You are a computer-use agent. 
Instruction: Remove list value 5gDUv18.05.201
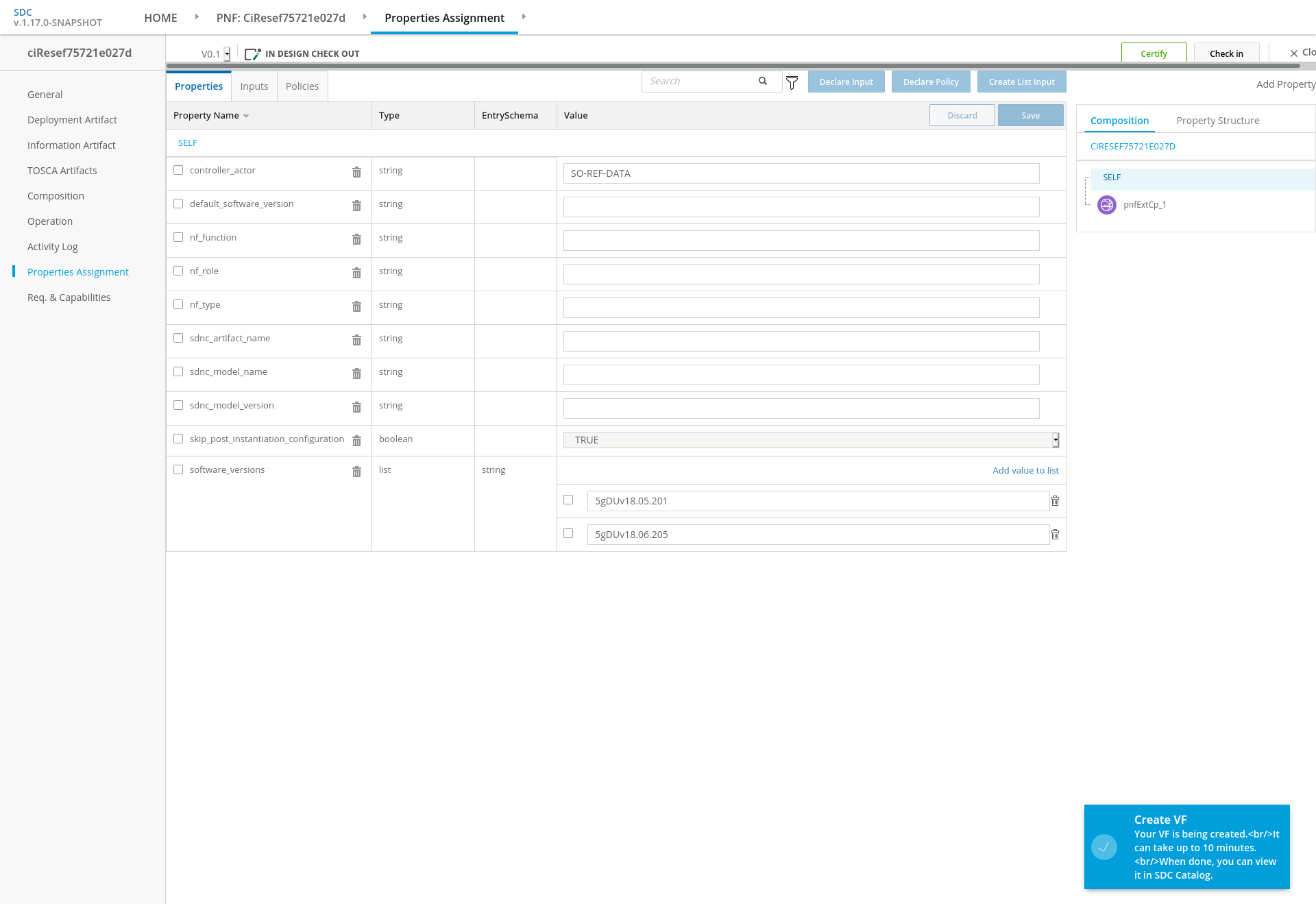coord(1056,501)
